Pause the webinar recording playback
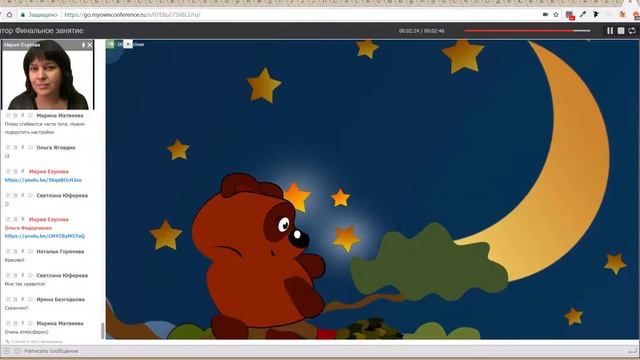 click(x=610, y=31)
